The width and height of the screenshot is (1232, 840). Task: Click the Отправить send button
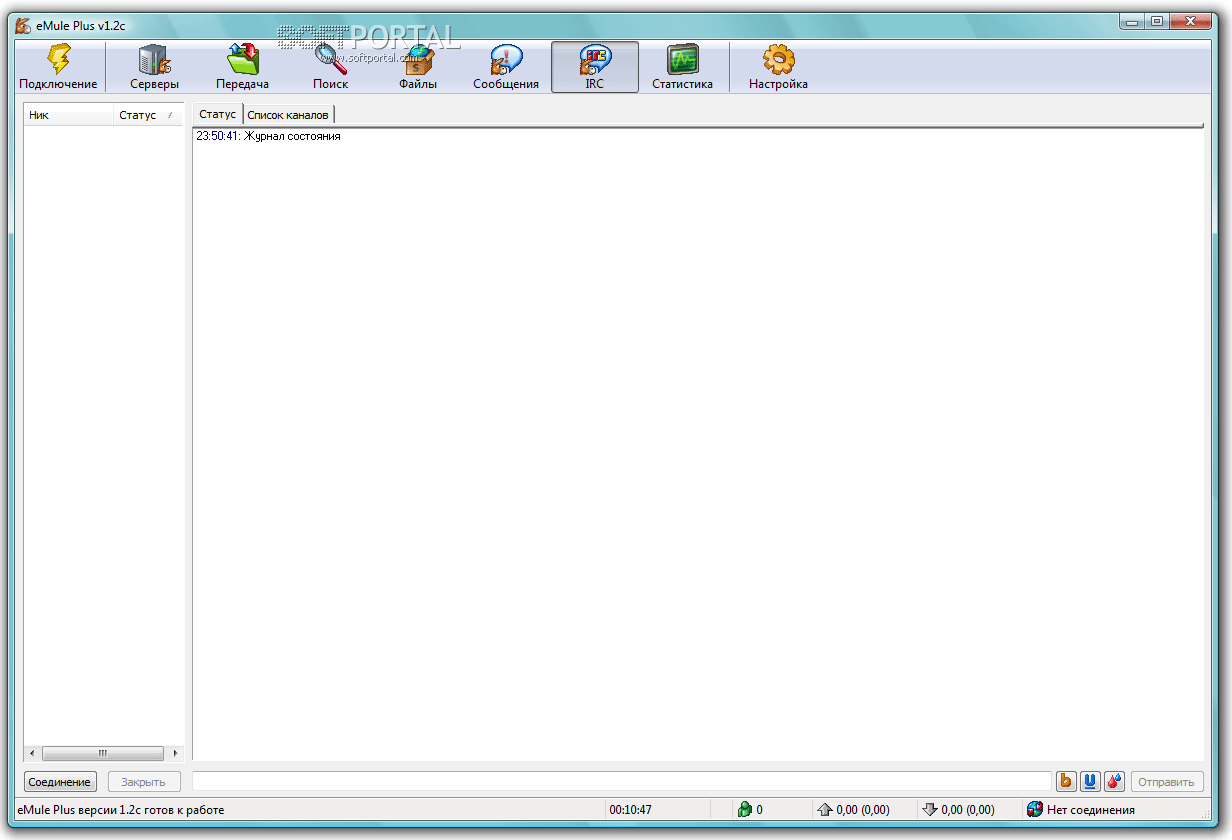(x=1167, y=782)
